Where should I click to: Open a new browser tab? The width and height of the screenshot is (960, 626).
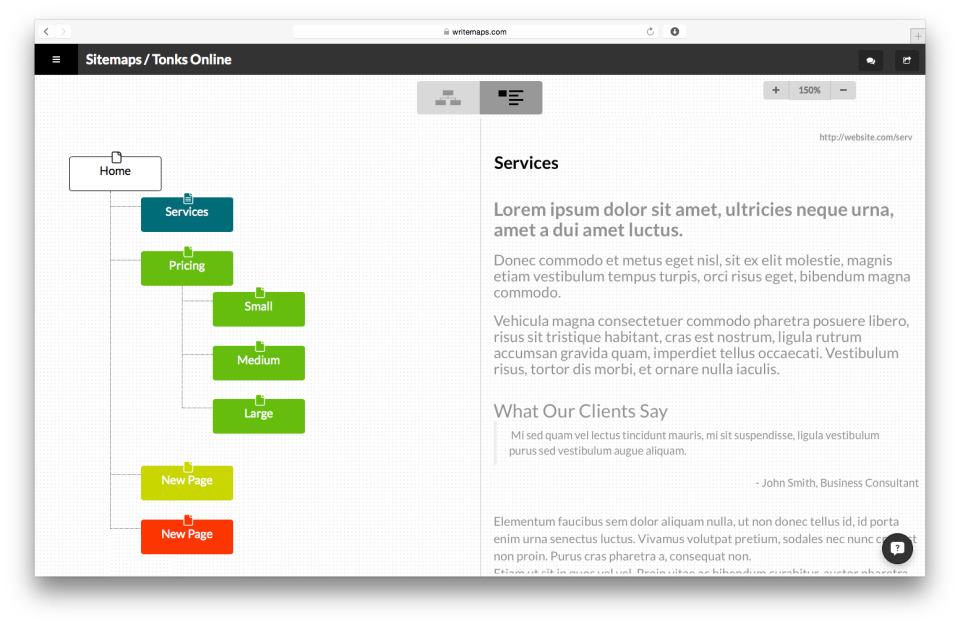(x=917, y=36)
